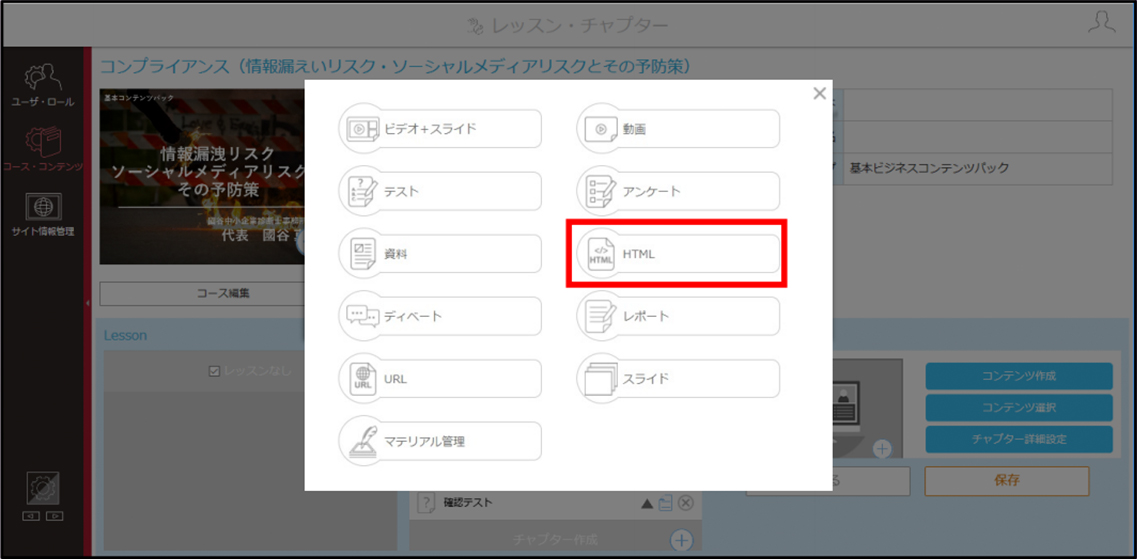The height and width of the screenshot is (559, 1137).
Task: Select the アンケート content option
Action: pyautogui.click(x=678, y=191)
